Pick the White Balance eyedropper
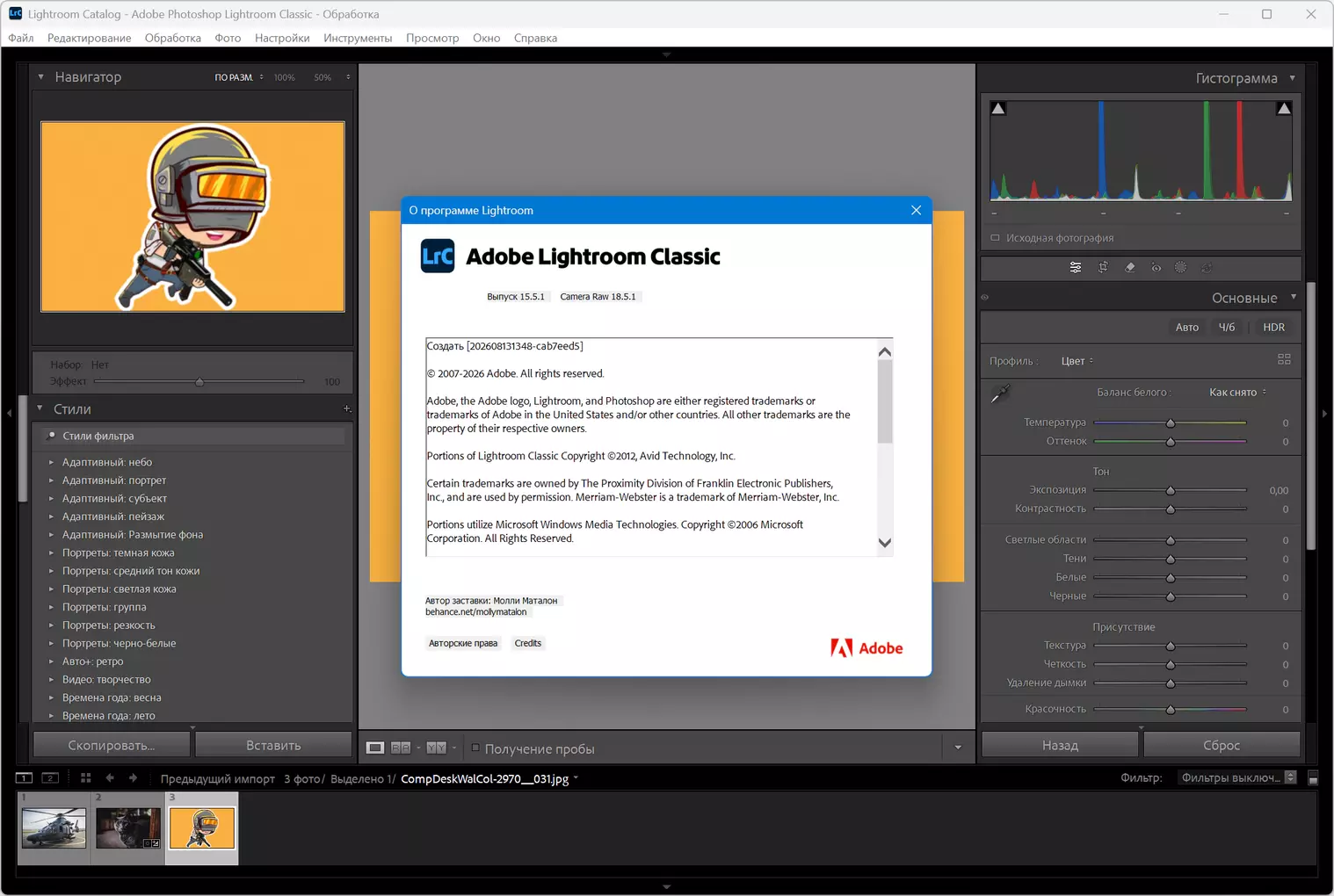 [1000, 394]
